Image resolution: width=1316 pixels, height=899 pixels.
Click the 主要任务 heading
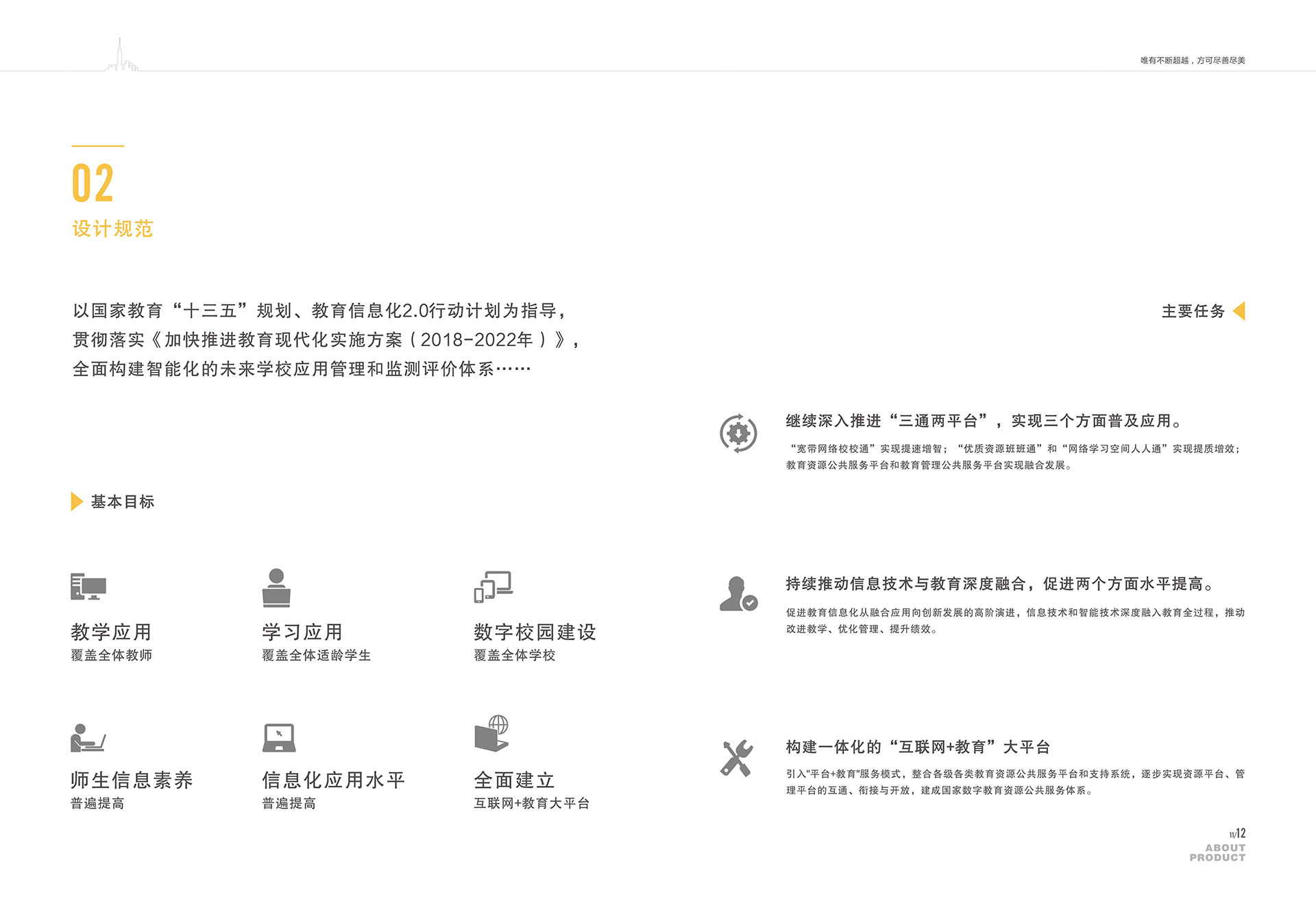[x=1193, y=311]
